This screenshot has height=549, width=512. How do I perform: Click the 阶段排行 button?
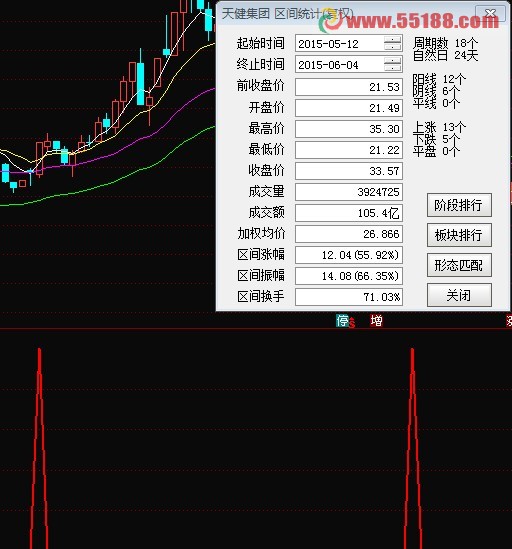click(x=459, y=205)
